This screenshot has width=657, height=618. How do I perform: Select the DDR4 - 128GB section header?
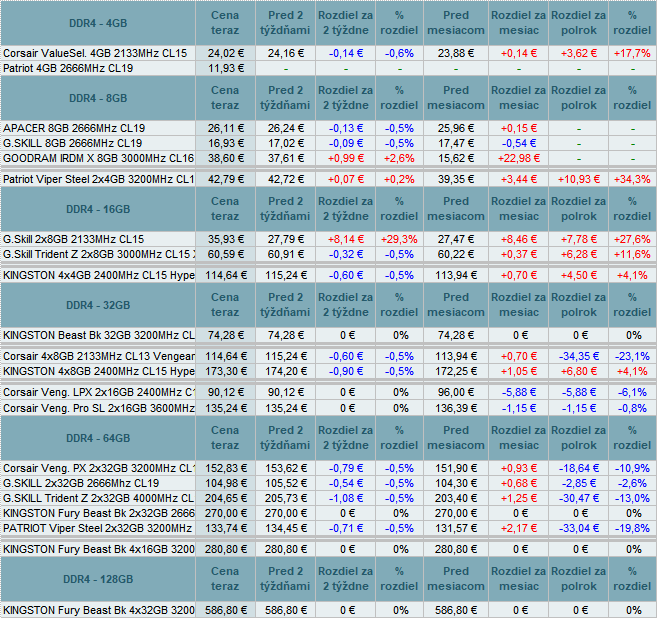(x=98, y=579)
